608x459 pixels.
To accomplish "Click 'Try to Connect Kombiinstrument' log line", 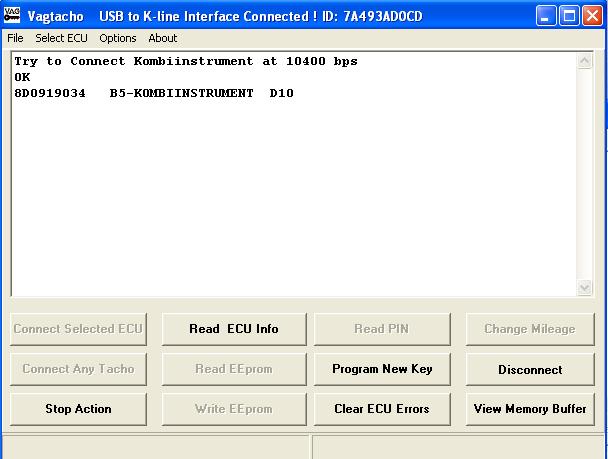I will [x=186, y=61].
